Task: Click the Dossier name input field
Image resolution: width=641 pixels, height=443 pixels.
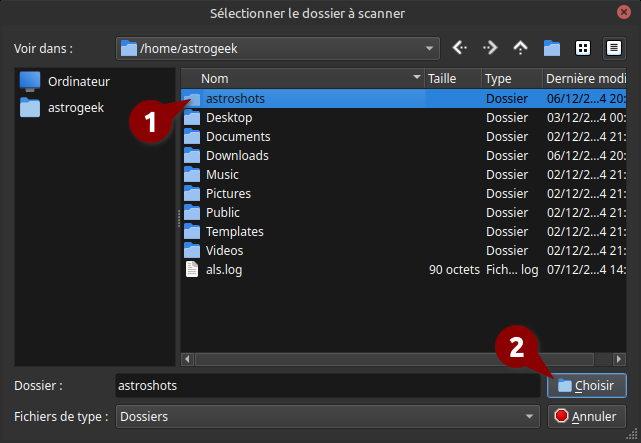Action: pos(327,385)
